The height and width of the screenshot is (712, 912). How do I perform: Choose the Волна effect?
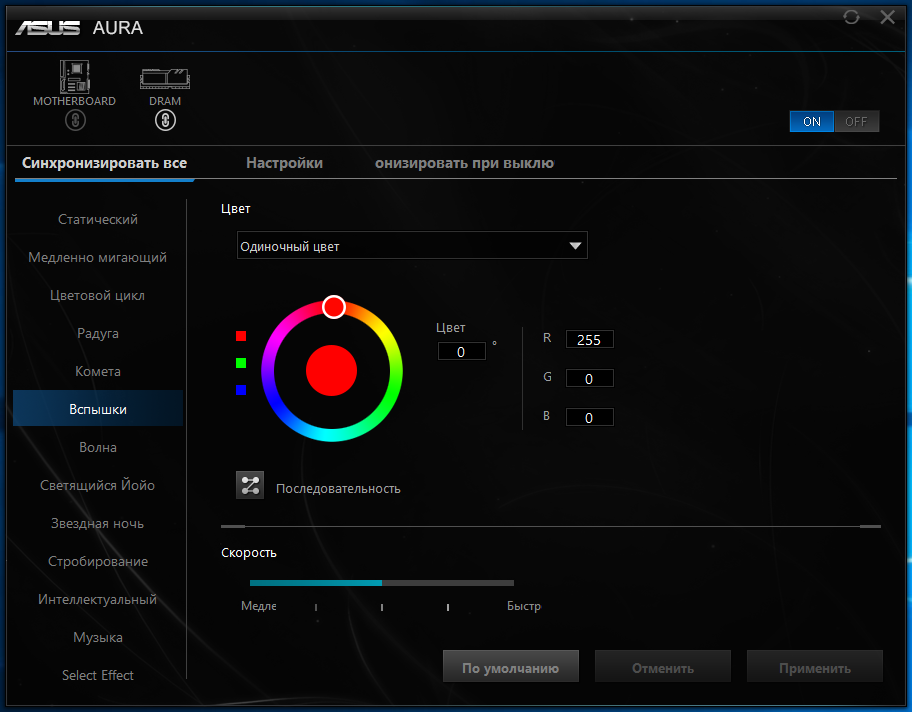[x=98, y=447]
